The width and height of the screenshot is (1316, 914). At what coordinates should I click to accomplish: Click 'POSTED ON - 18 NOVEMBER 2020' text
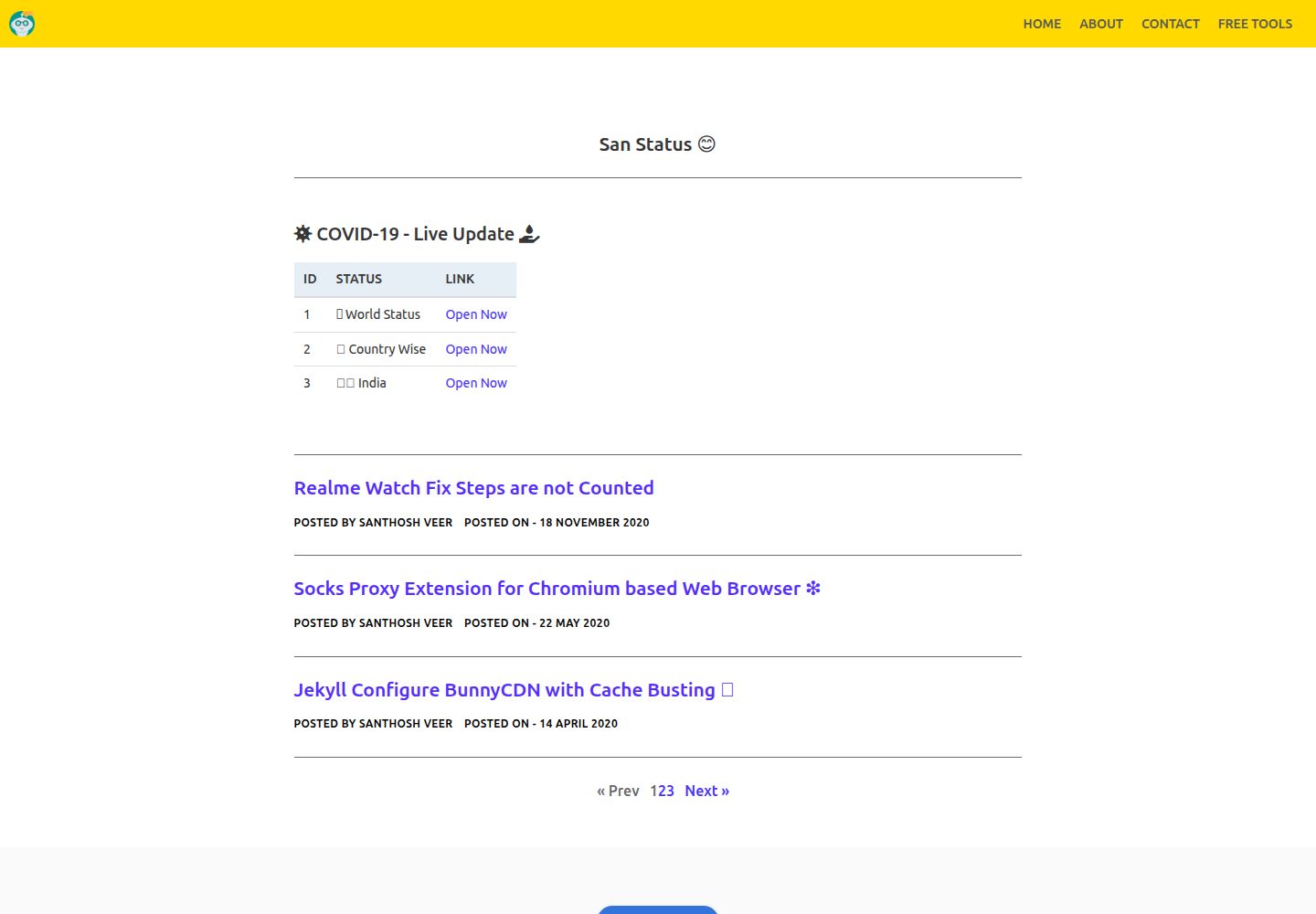point(557,523)
